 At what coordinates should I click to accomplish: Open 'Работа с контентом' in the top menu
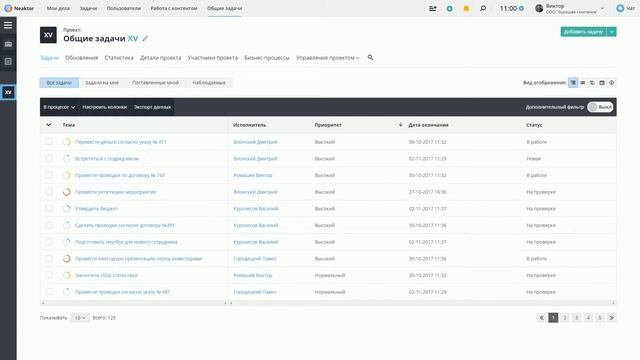(x=174, y=8)
